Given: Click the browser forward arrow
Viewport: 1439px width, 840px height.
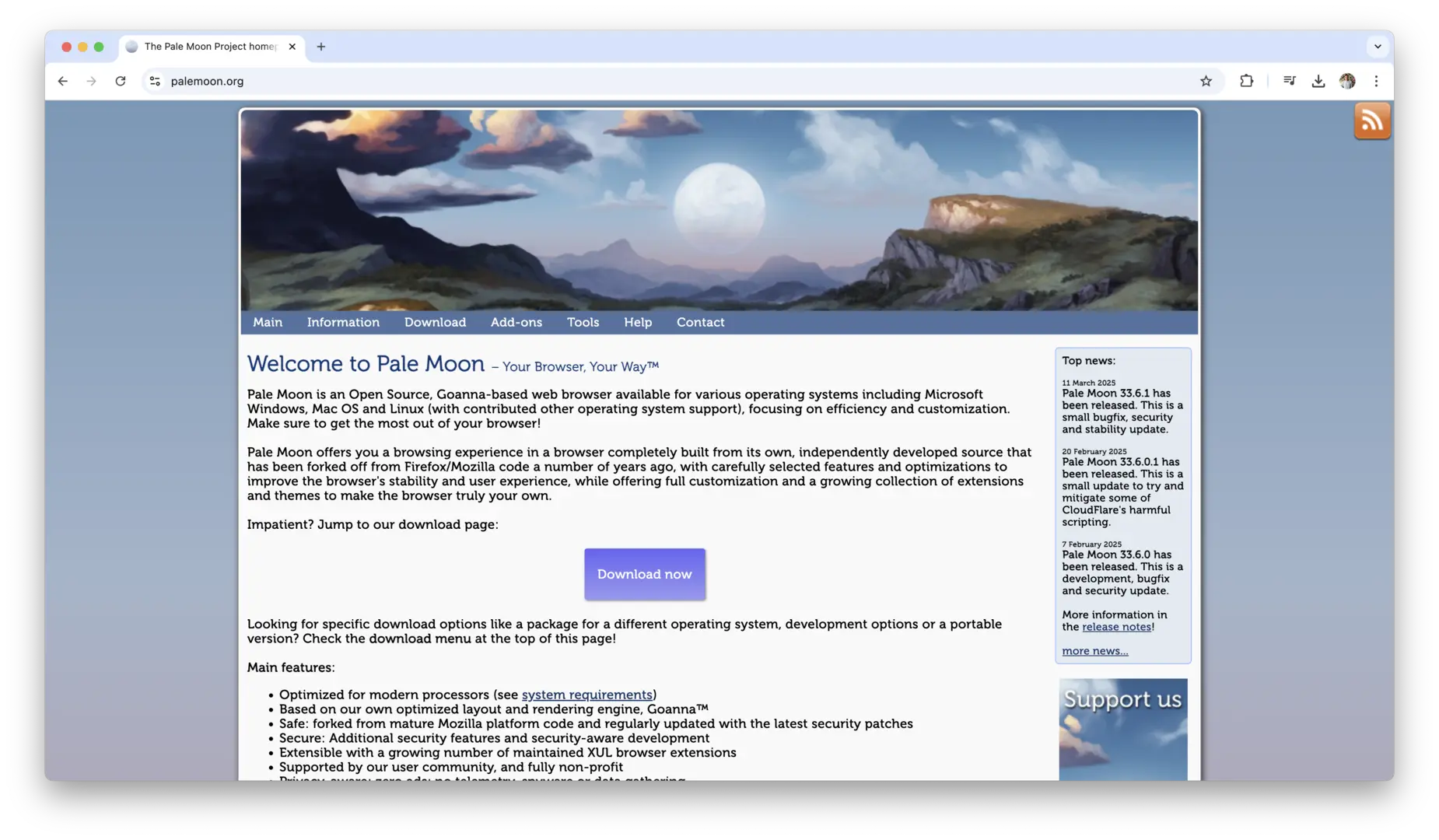Looking at the screenshot, I should click(92, 81).
